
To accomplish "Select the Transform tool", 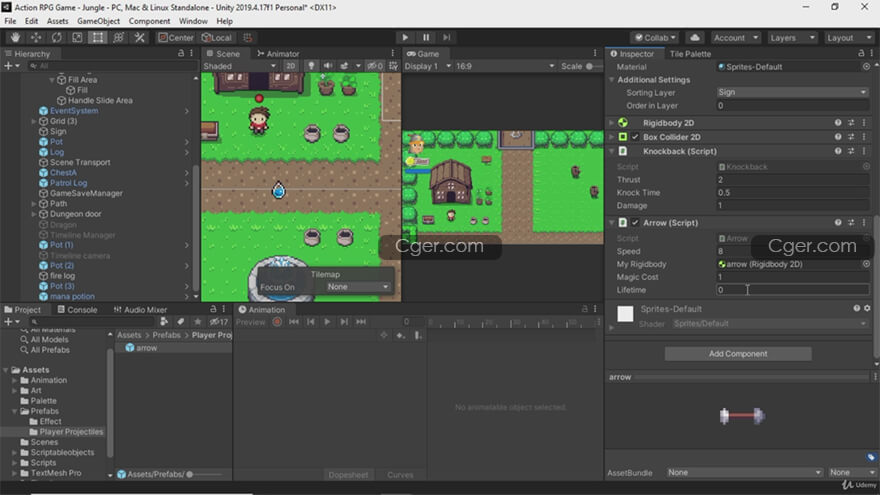I will [119, 38].
